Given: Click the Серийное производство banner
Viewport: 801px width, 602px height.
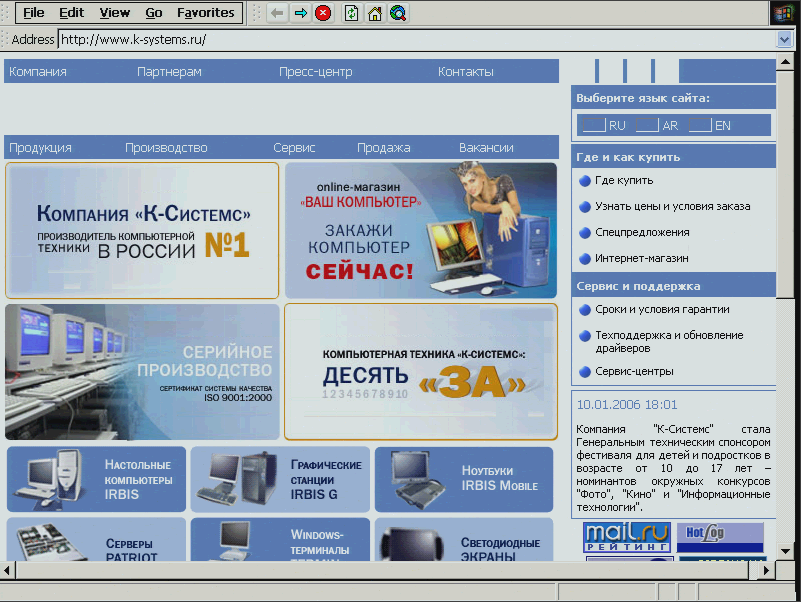Looking at the screenshot, I should coord(142,372).
